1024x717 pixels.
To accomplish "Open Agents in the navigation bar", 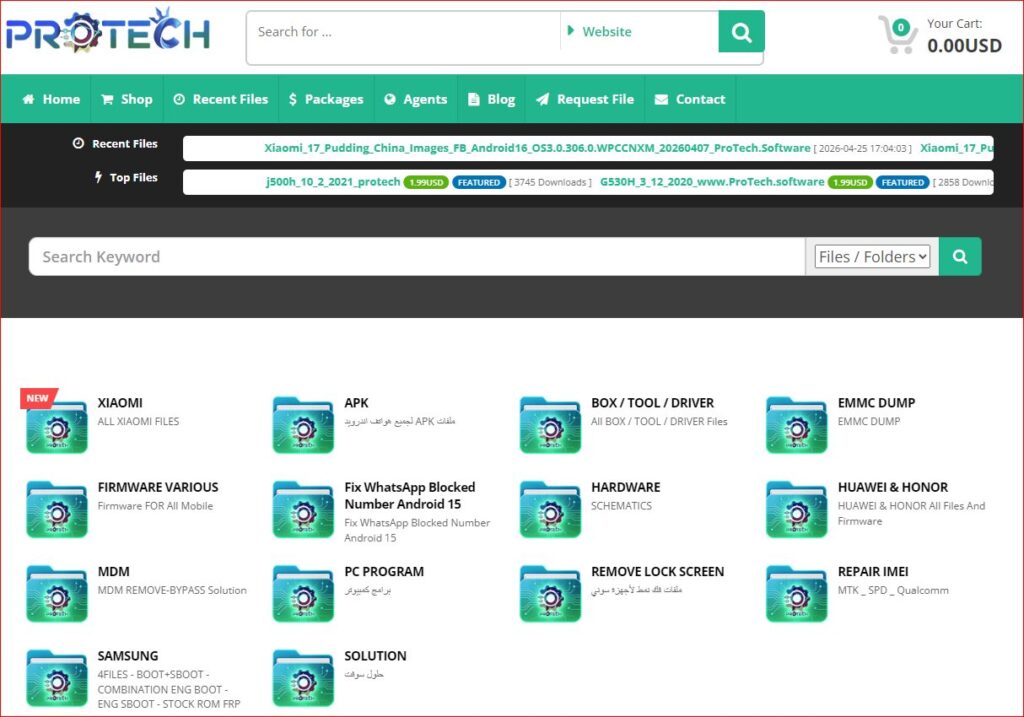I will [x=415, y=99].
